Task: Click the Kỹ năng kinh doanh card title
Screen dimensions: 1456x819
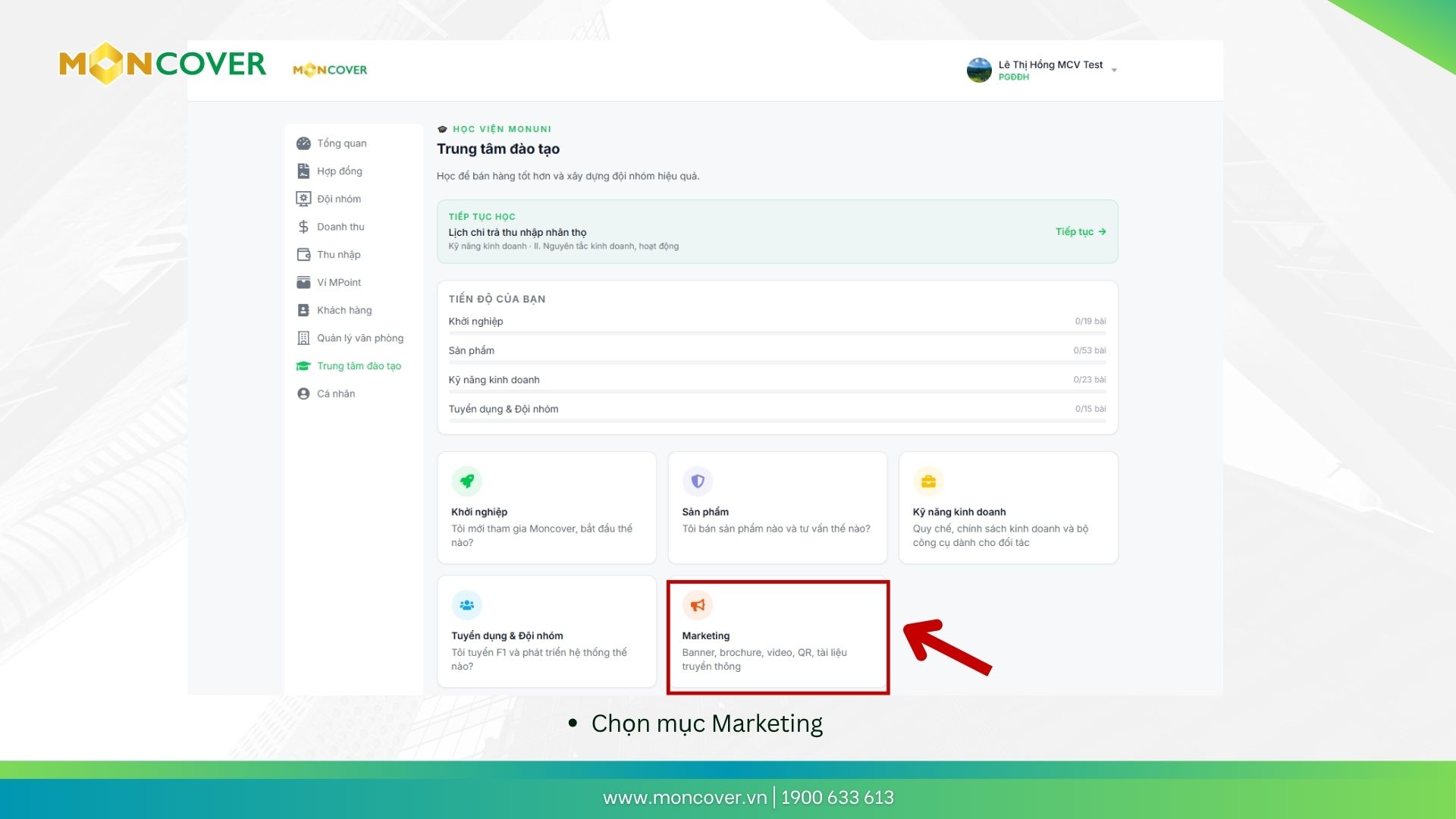Action: click(x=959, y=512)
